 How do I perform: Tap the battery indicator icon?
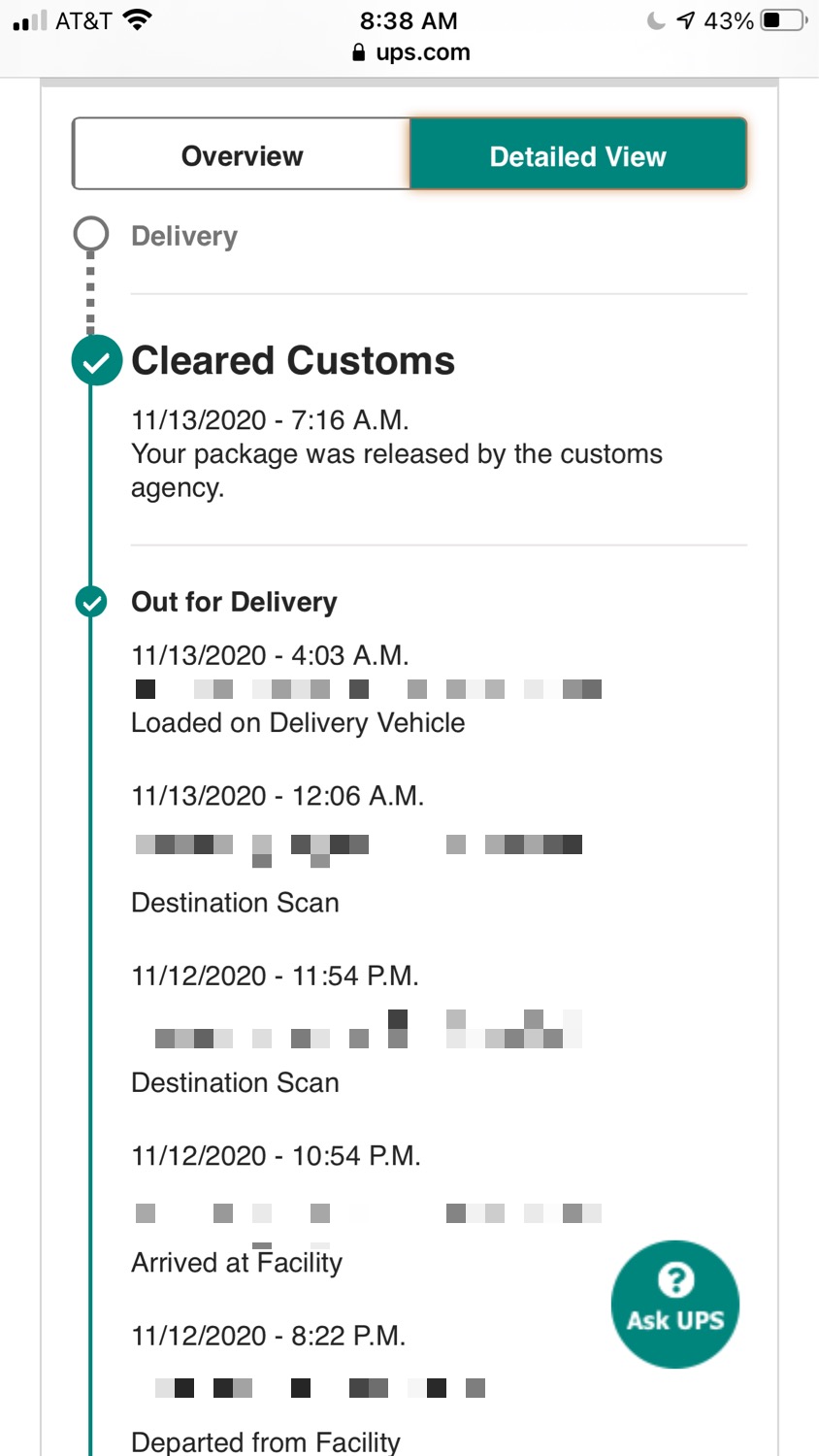(x=783, y=20)
